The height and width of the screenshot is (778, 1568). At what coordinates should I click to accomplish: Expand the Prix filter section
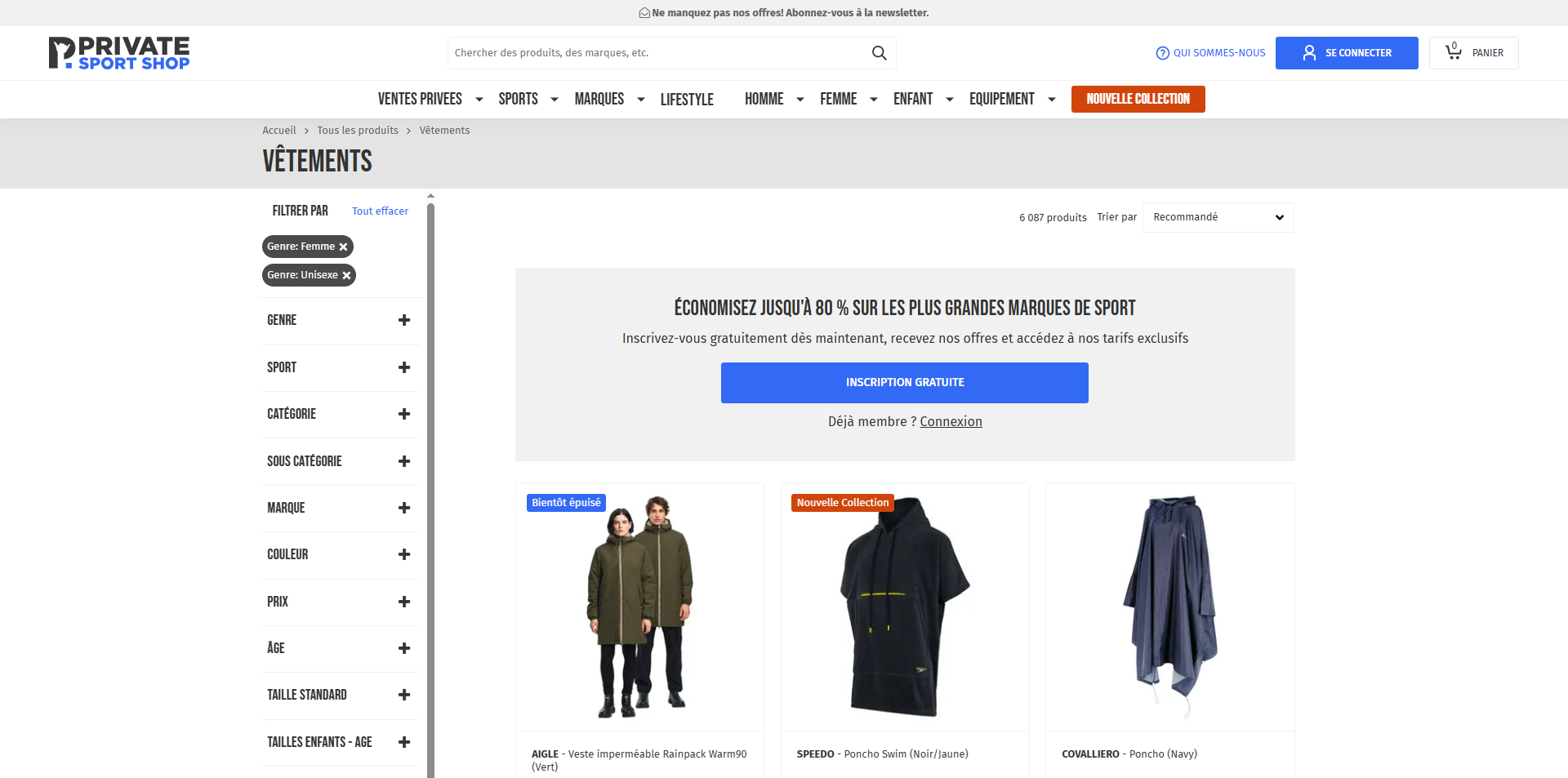click(x=339, y=602)
